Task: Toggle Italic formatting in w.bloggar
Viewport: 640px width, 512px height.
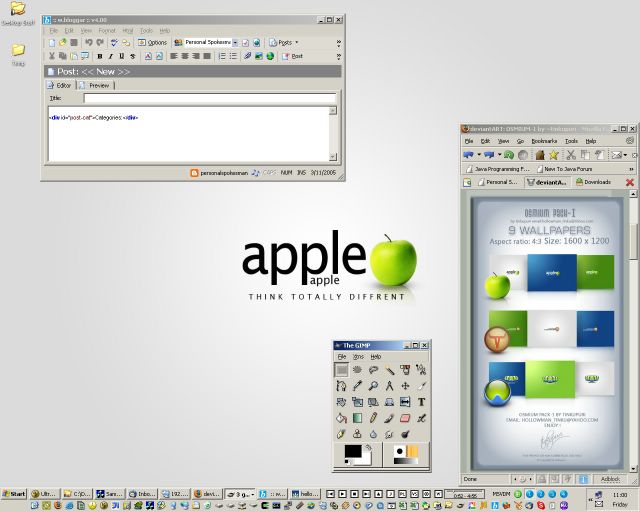Action: [x=111, y=56]
